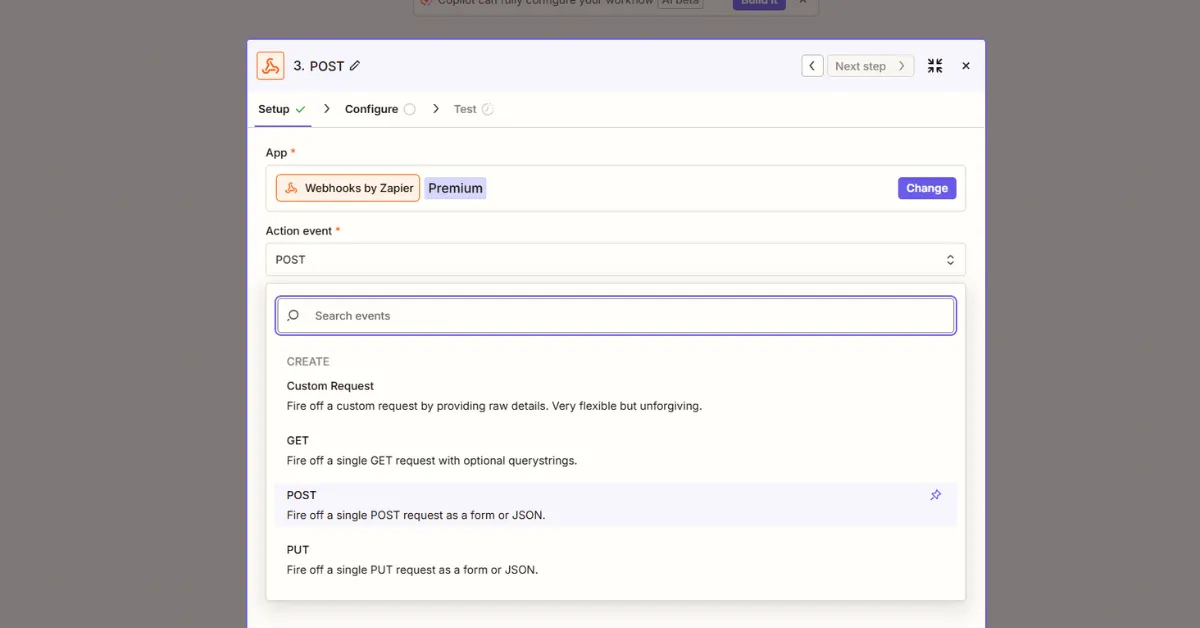The height and width of the screenshot is (628, 1200).
Task: Click the Webhooks icon inside the App selector
Action: (292, 188)
